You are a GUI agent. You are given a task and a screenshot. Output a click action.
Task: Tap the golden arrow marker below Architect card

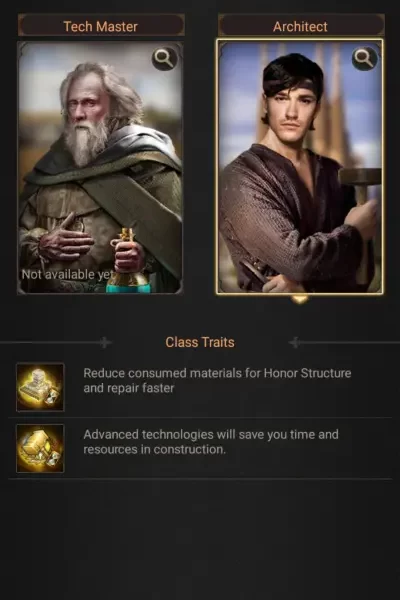tap(300, 299)
